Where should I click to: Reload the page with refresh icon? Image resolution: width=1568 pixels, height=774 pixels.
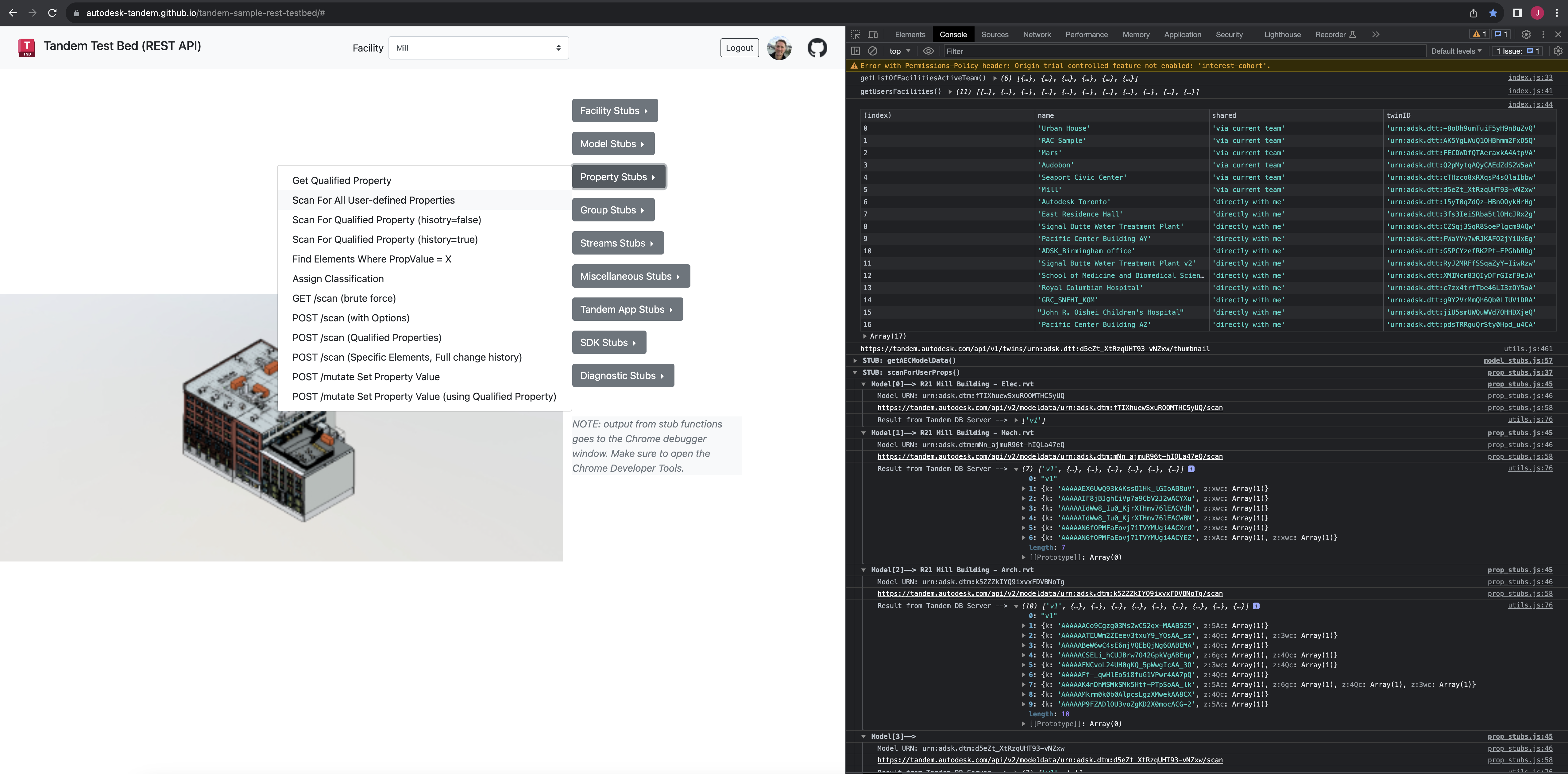(x=52, y=13)
